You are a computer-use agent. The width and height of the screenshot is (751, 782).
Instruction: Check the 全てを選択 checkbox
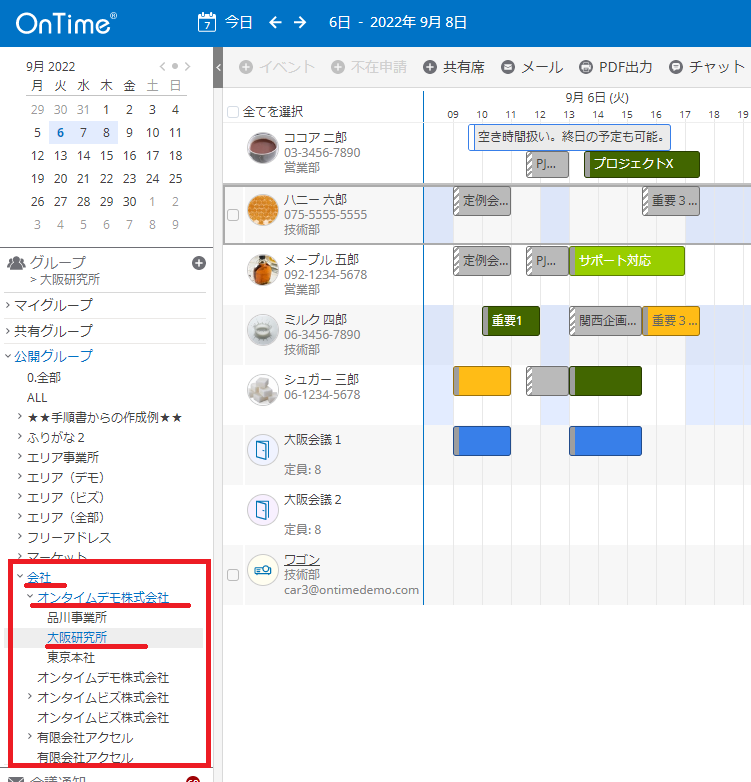[x=233, y=112]
